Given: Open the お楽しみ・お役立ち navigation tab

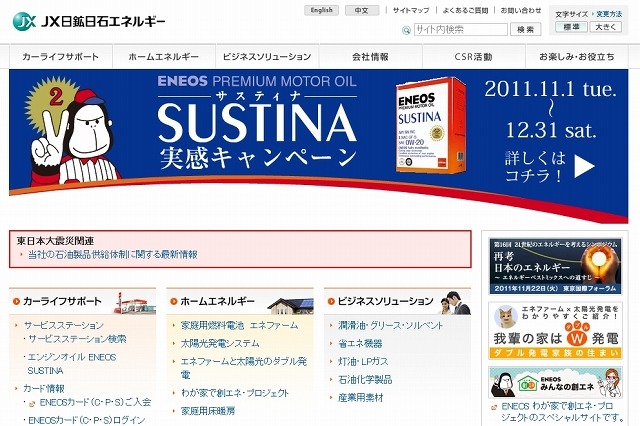Looking at the screenshot, I should [577, 57].
